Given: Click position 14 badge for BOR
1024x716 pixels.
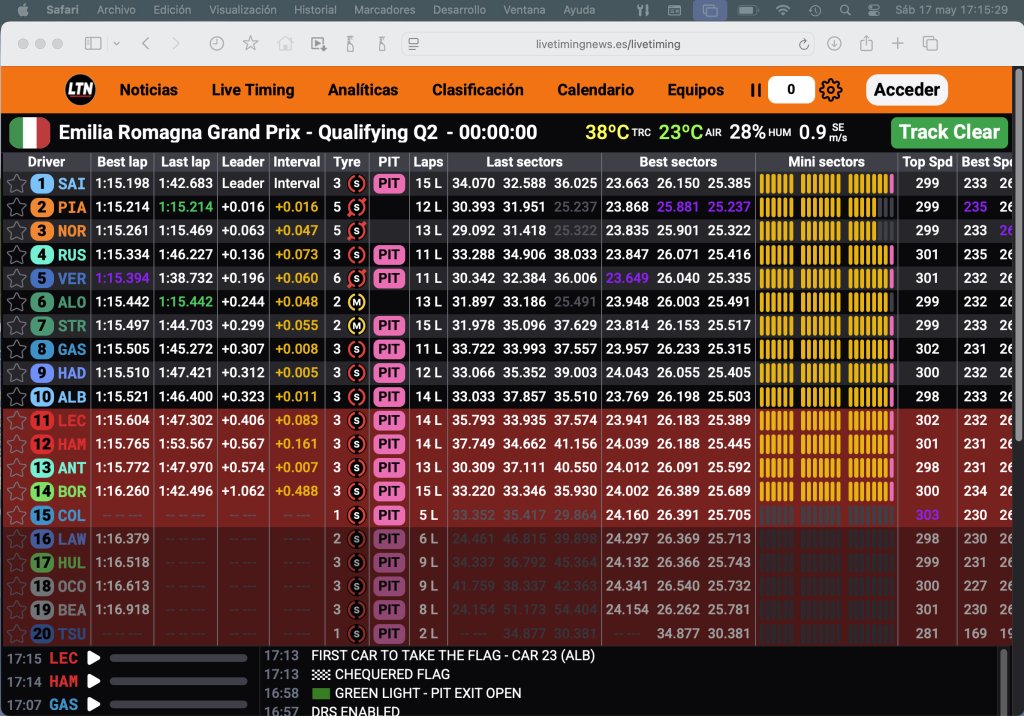Looking at the screenshot, I should 42,491.
